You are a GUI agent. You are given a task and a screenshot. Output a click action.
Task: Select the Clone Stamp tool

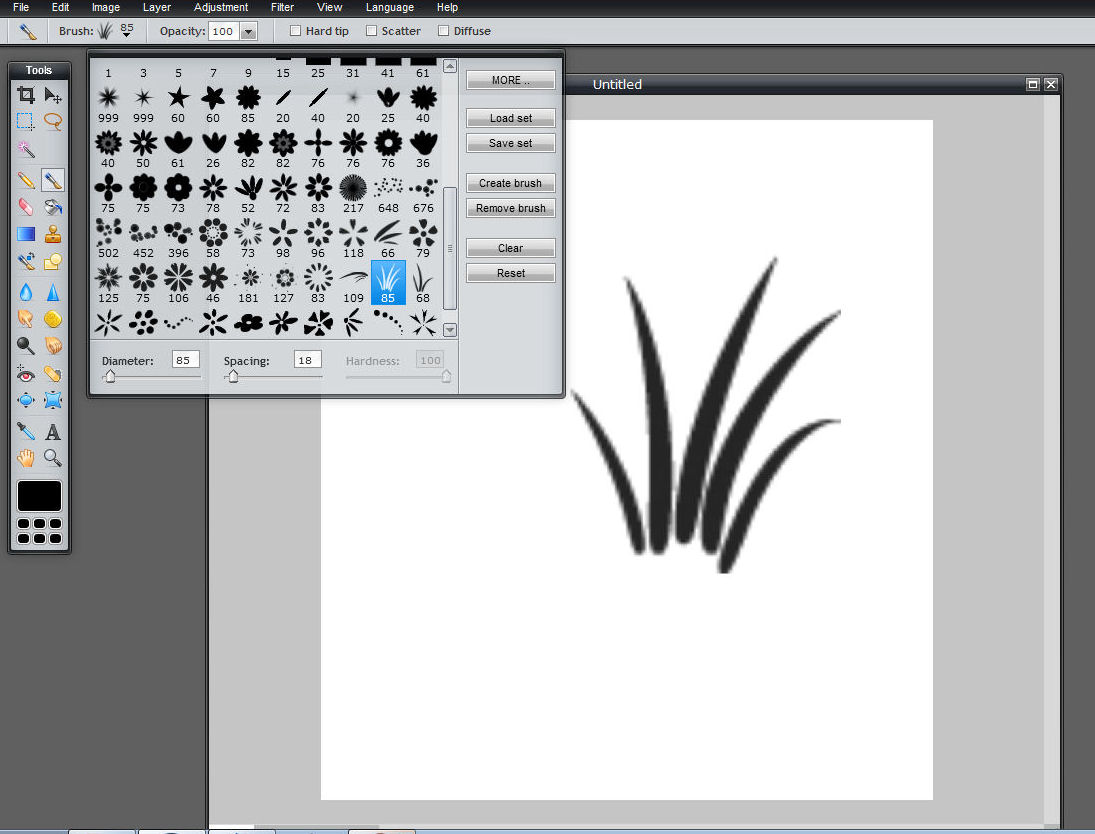[53, 234]
